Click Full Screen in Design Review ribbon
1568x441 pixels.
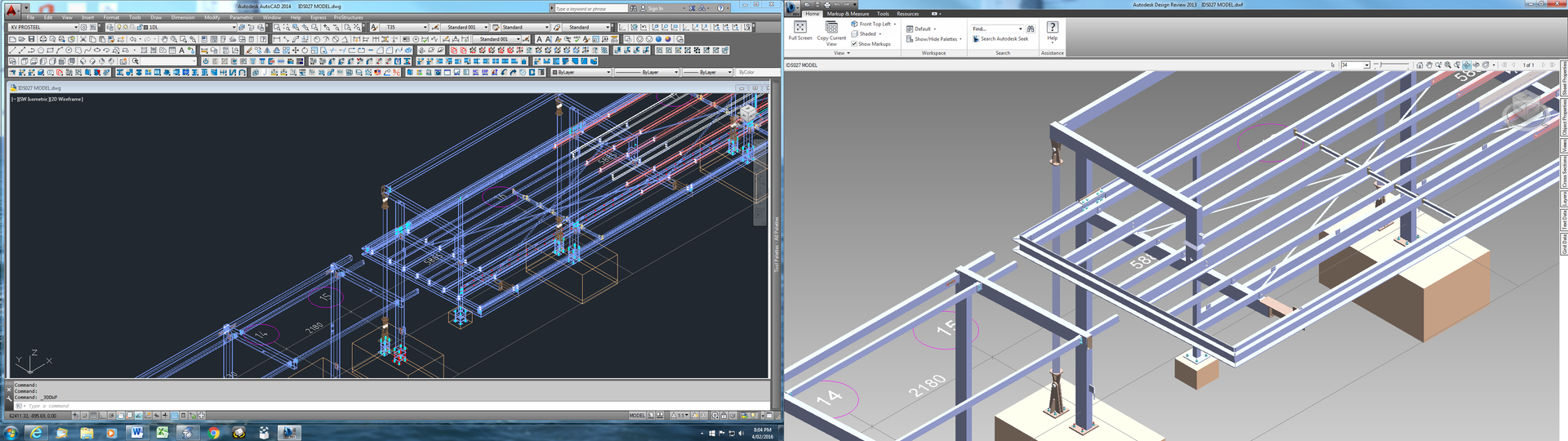[x=800, y=31]
